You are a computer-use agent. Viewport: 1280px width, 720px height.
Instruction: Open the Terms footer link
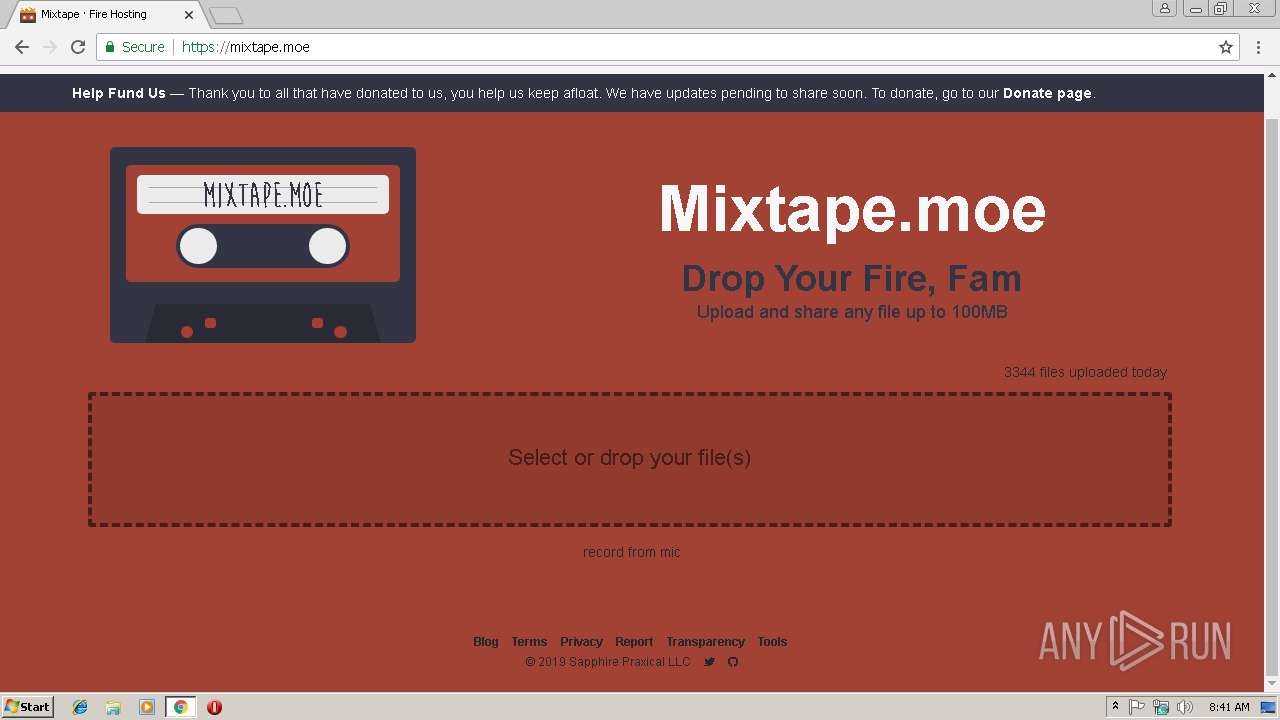click(x=529, y=642)
